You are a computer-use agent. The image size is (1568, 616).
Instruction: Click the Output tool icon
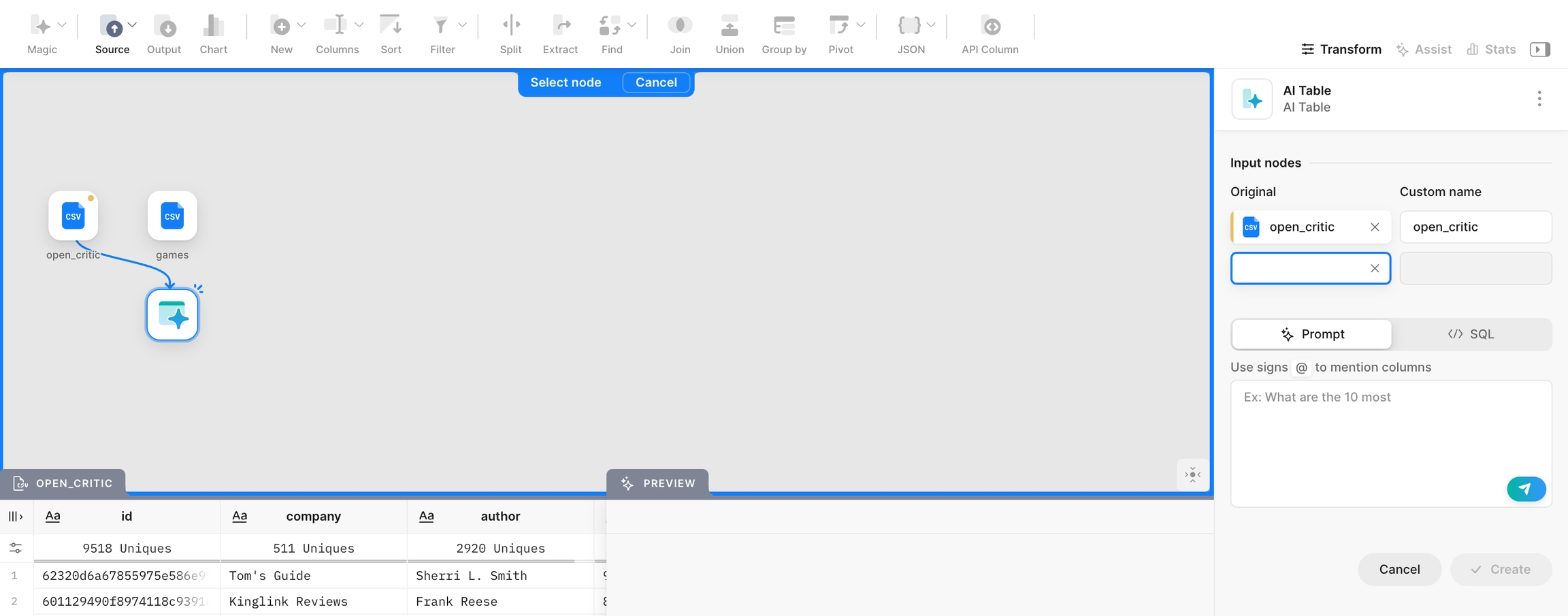point(164,27)
